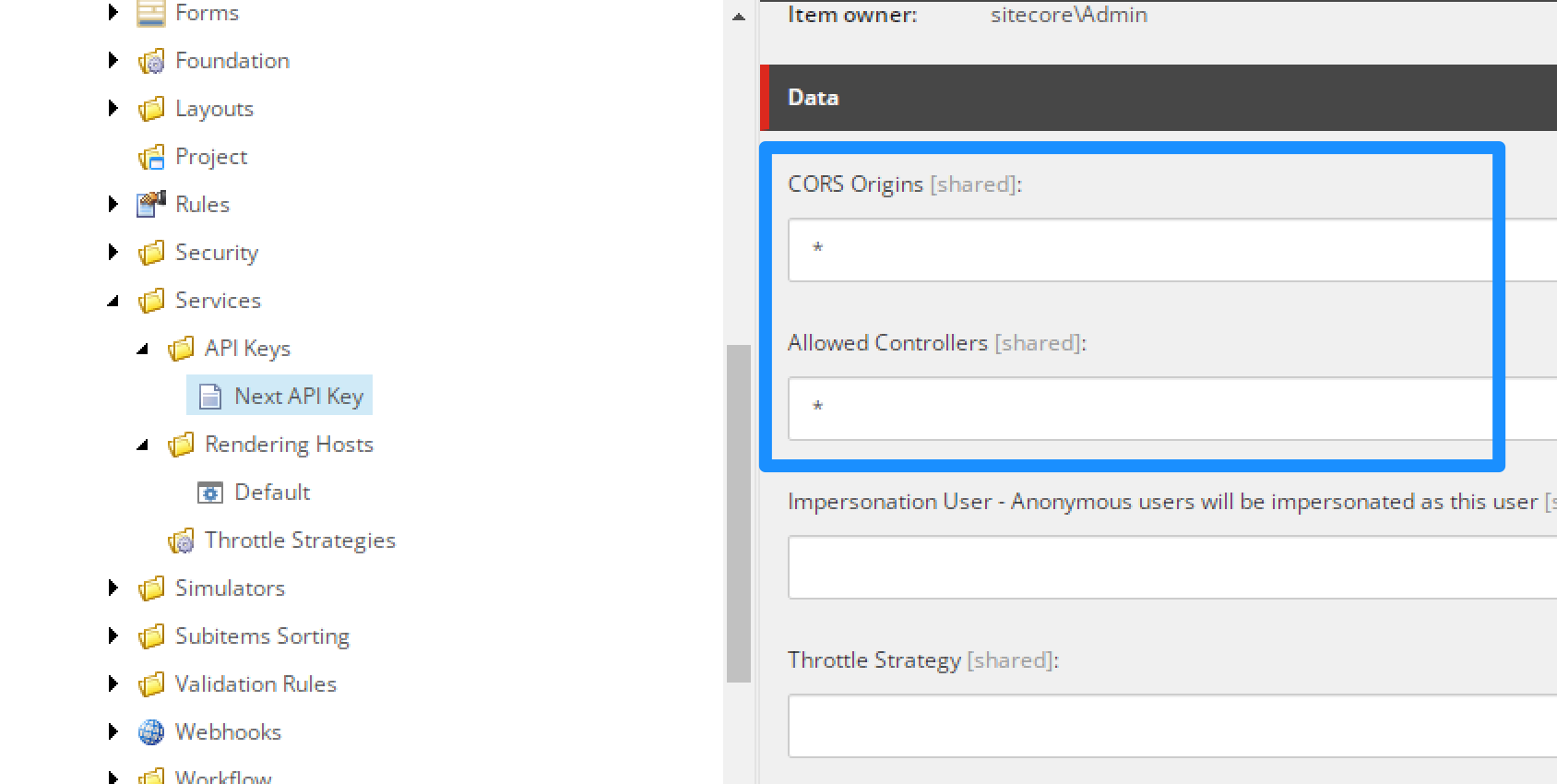Click the Next API Key document icon
This screenshot has height=784, width=1557.
(210, 397)
